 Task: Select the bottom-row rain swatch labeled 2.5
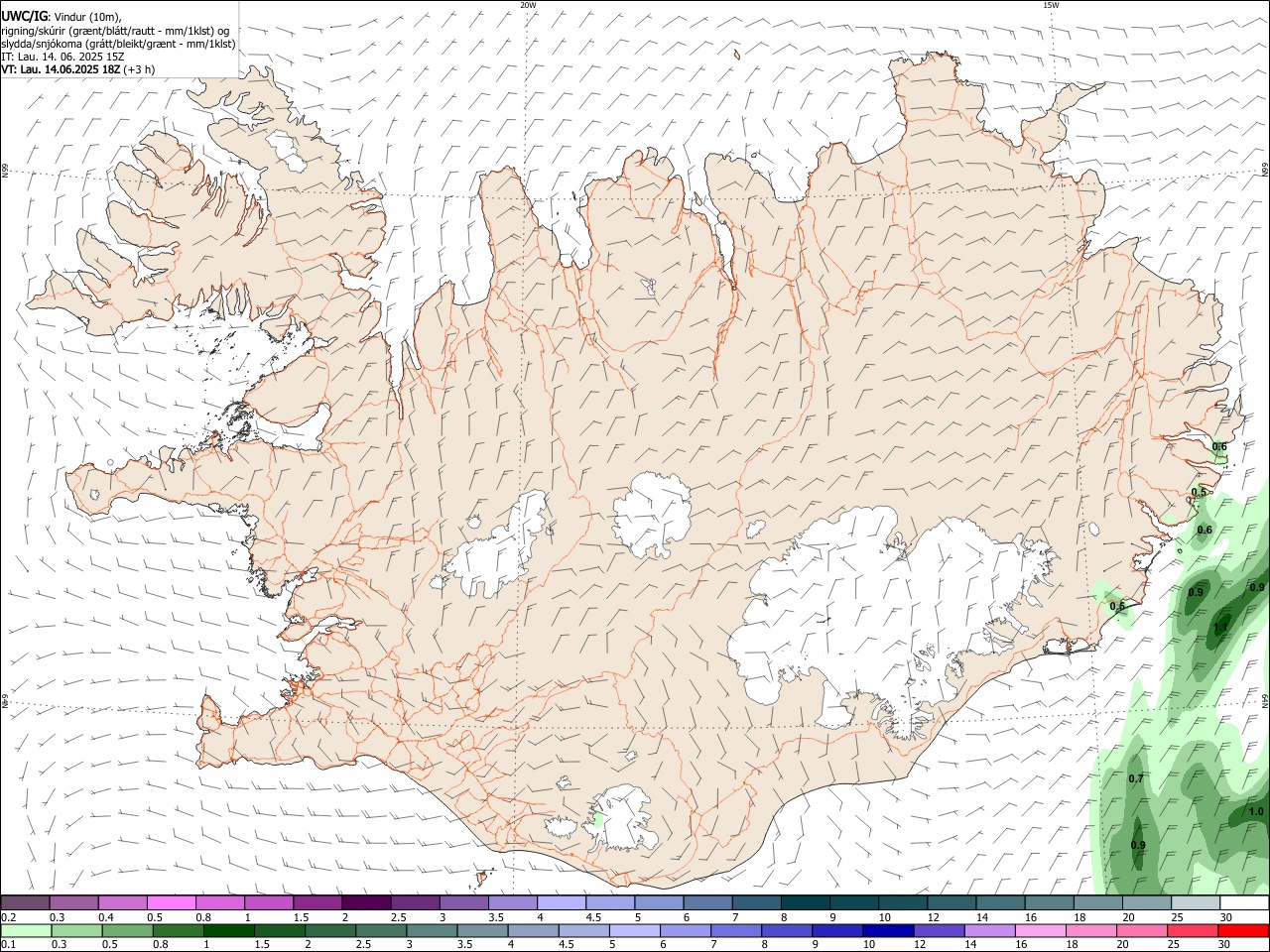[381, 931]
